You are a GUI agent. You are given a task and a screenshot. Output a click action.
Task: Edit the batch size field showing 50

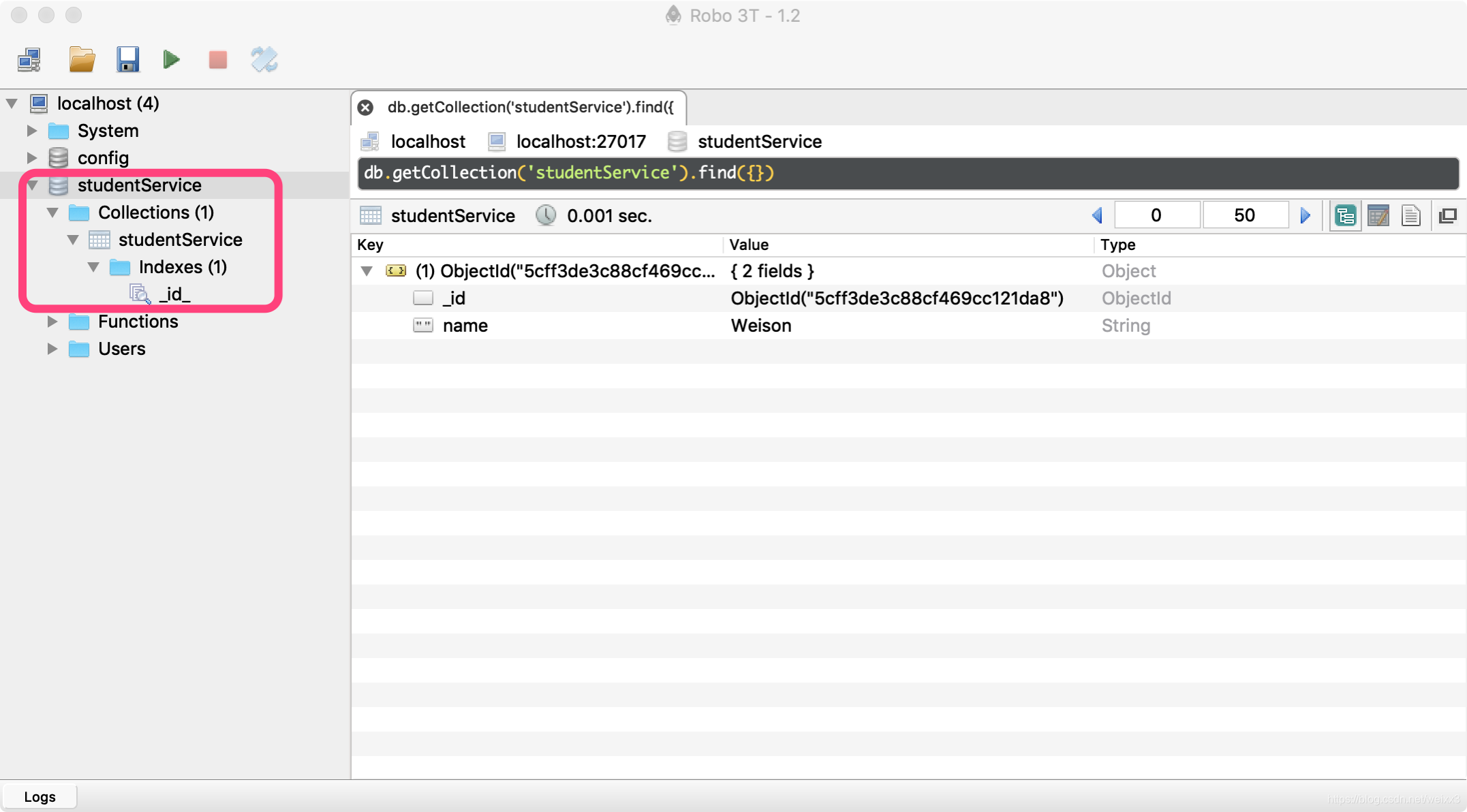pos(1245,216)
